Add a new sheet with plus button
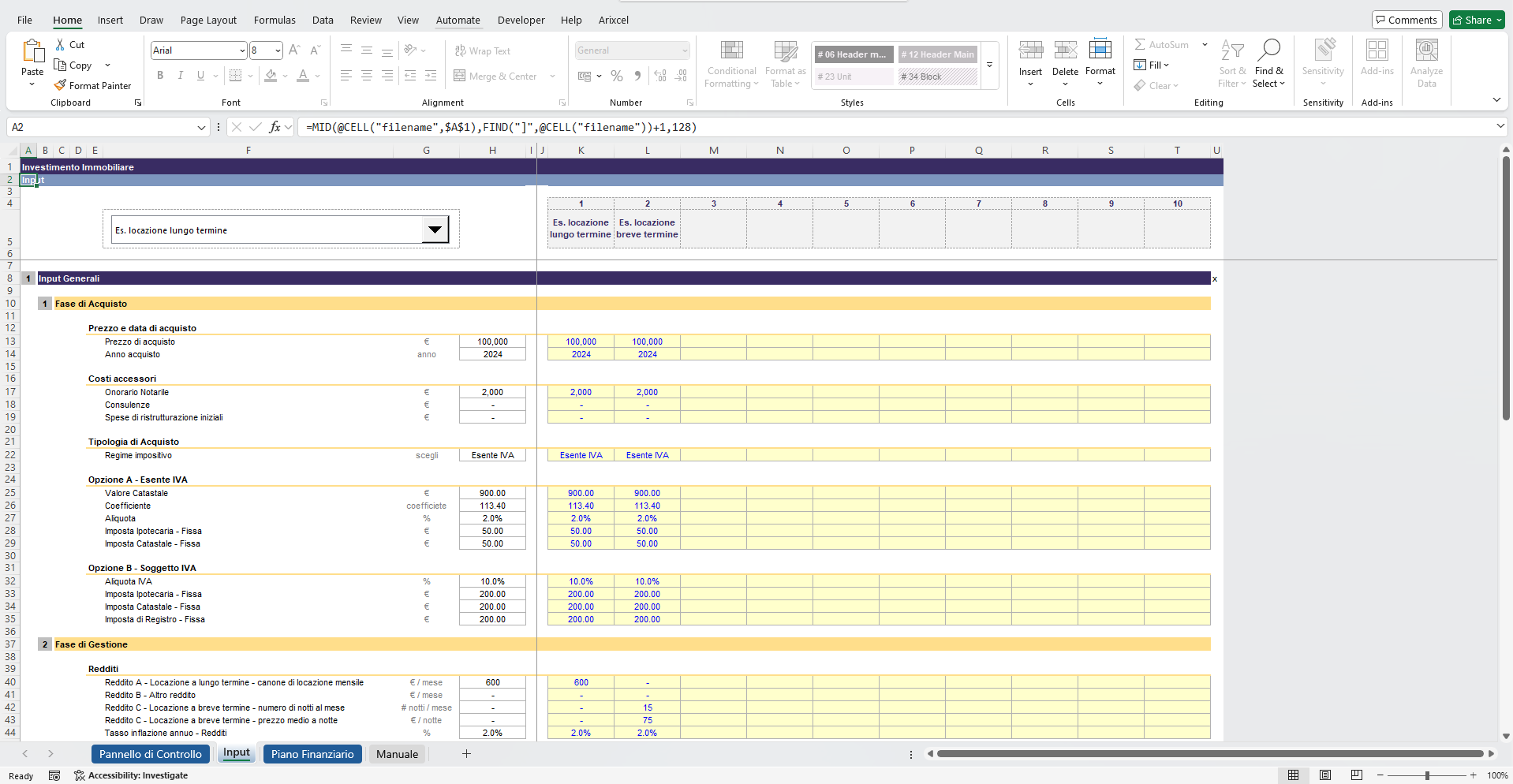Image resolution: width=1513 pixels, height=784 pixels. pyautogui.click(x=466, y=754)
